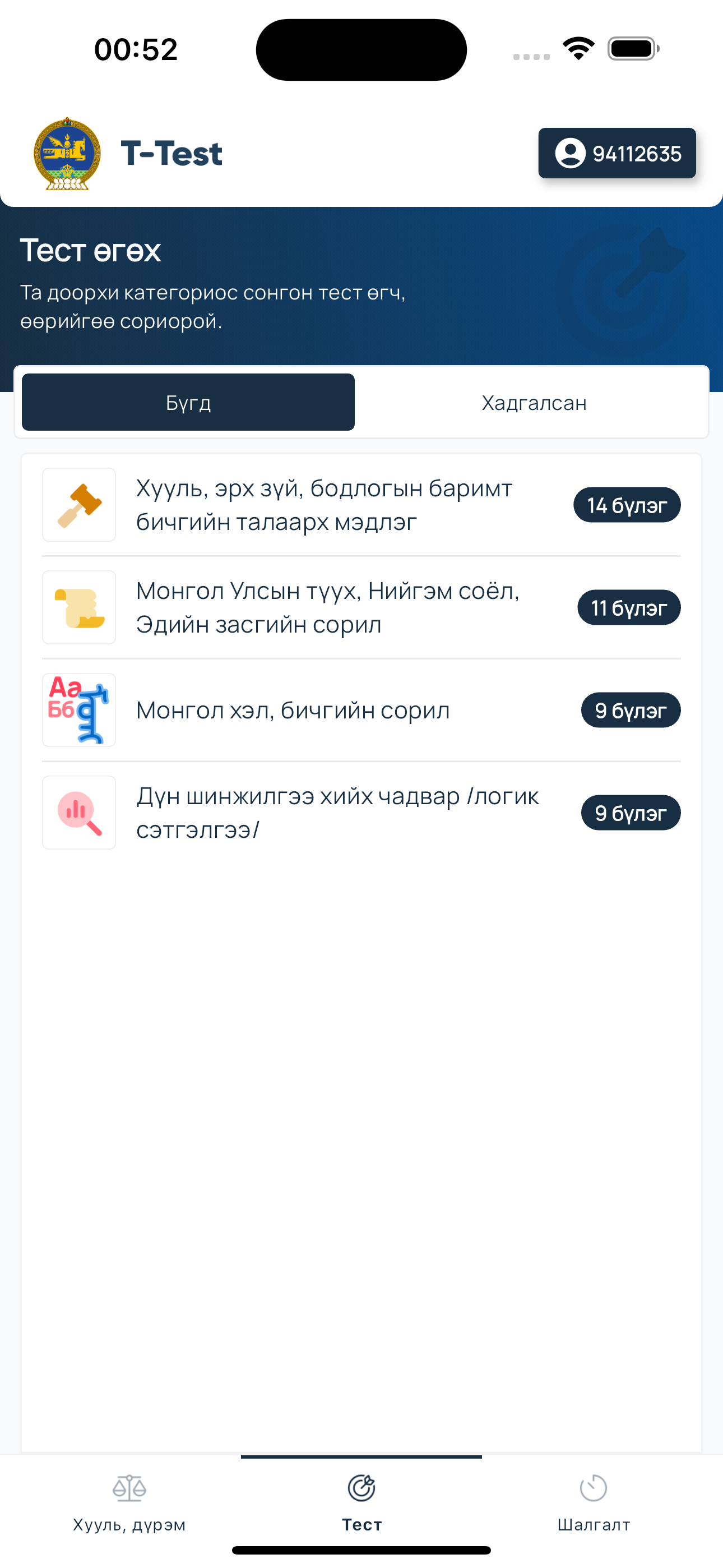723x1568 pixels.
Task: Tap the 11 бүлэг badge
Action: tap(629, 607)
